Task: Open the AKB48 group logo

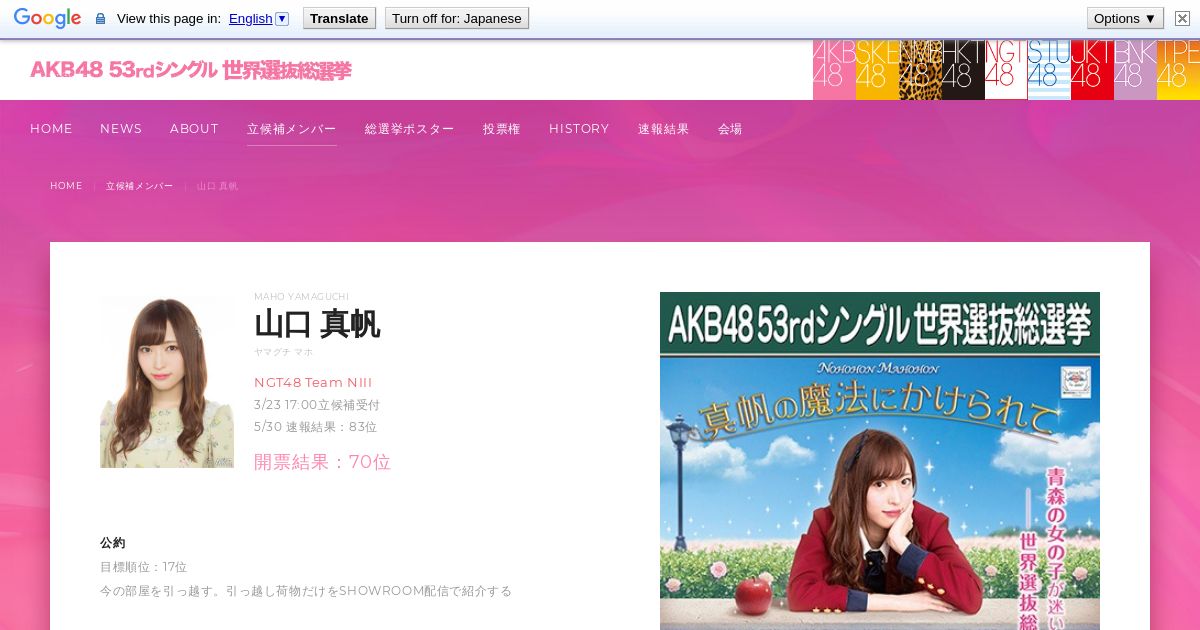Action: tap(834, 70)
